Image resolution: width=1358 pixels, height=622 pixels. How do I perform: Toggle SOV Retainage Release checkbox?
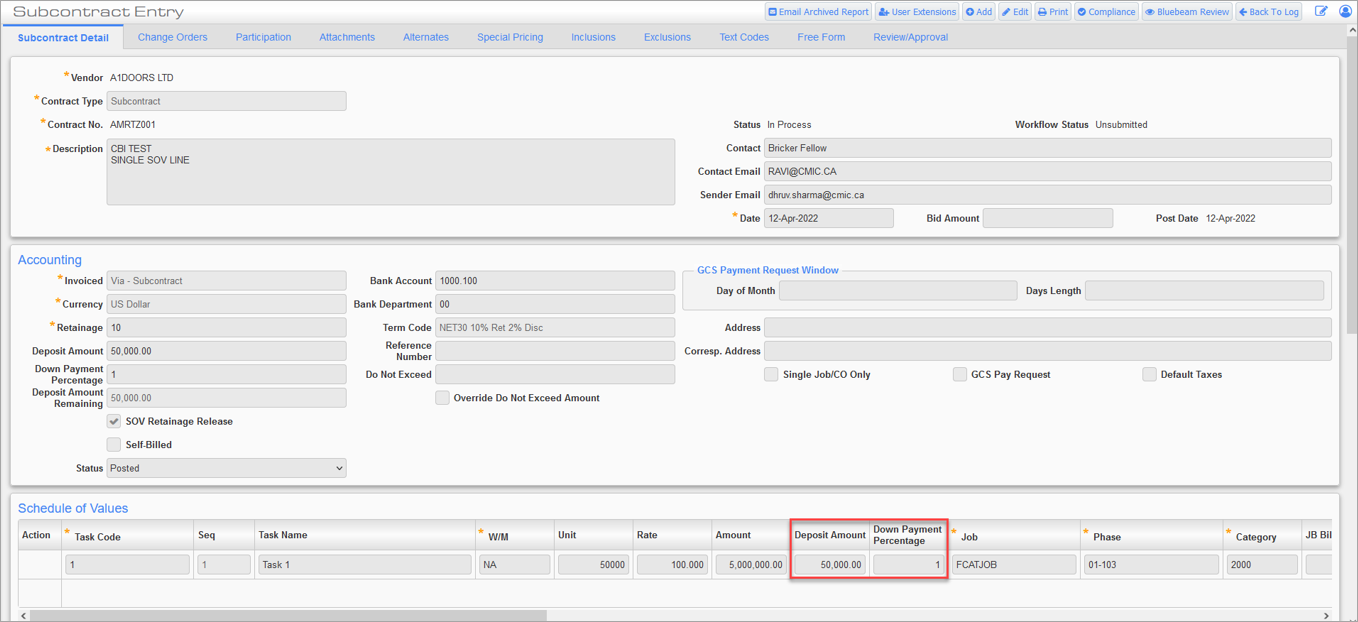[x=114, y=421]
